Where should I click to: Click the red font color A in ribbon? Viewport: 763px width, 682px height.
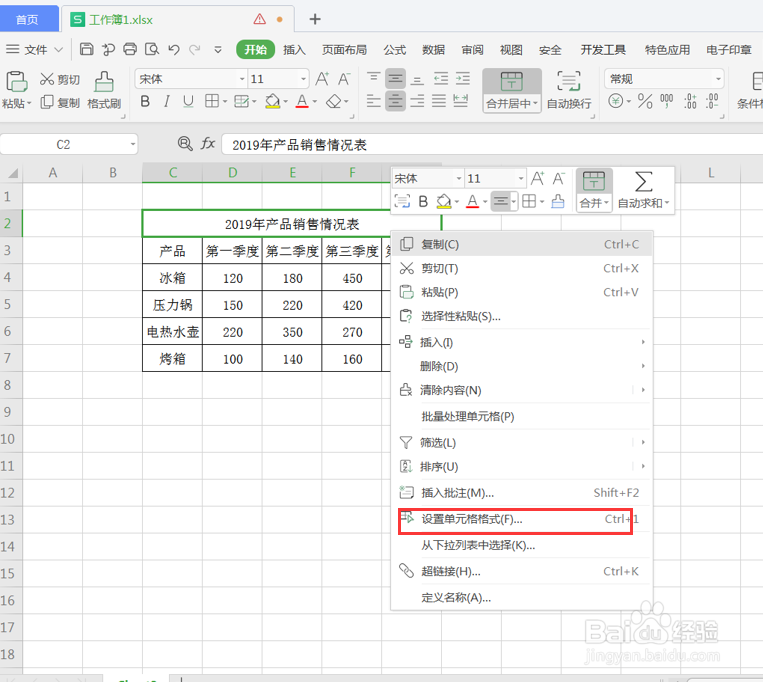point(302,101)
